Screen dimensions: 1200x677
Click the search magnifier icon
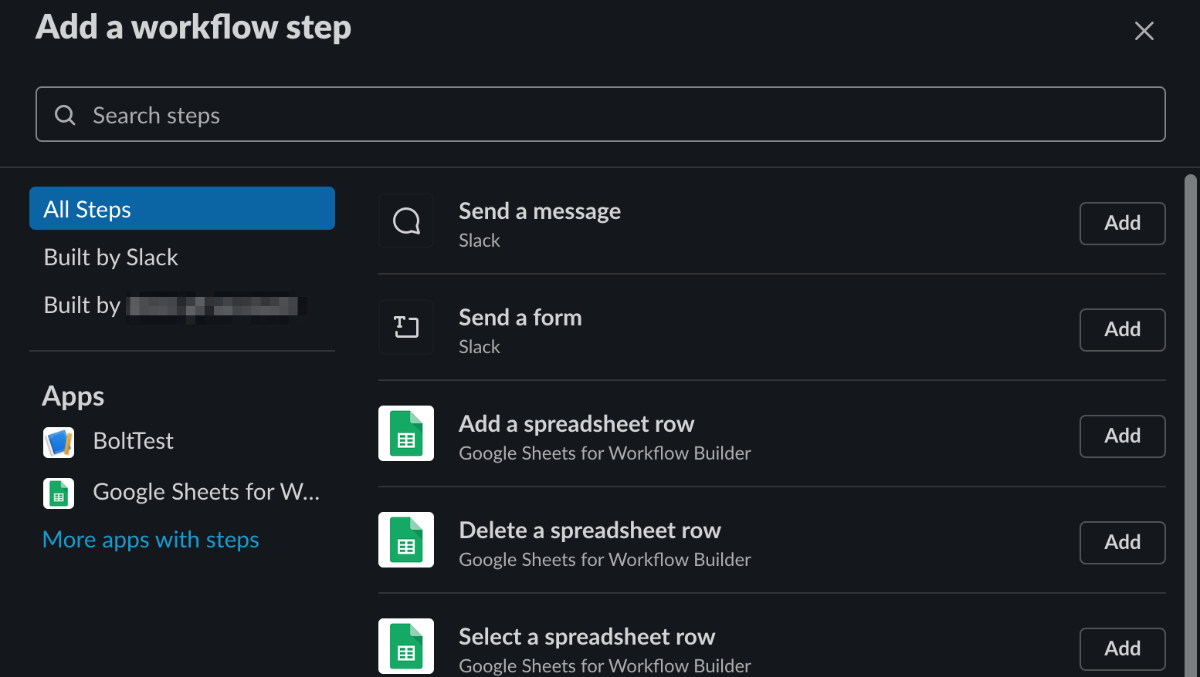(x=65, y=115)
